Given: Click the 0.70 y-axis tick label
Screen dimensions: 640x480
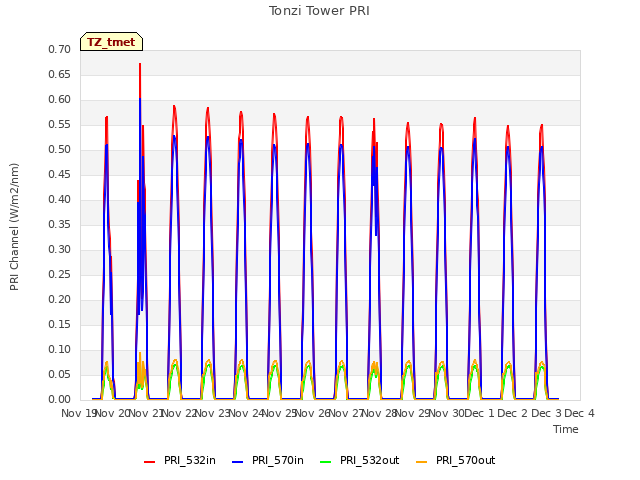Looking at the screenshot, I should [60, 49].
